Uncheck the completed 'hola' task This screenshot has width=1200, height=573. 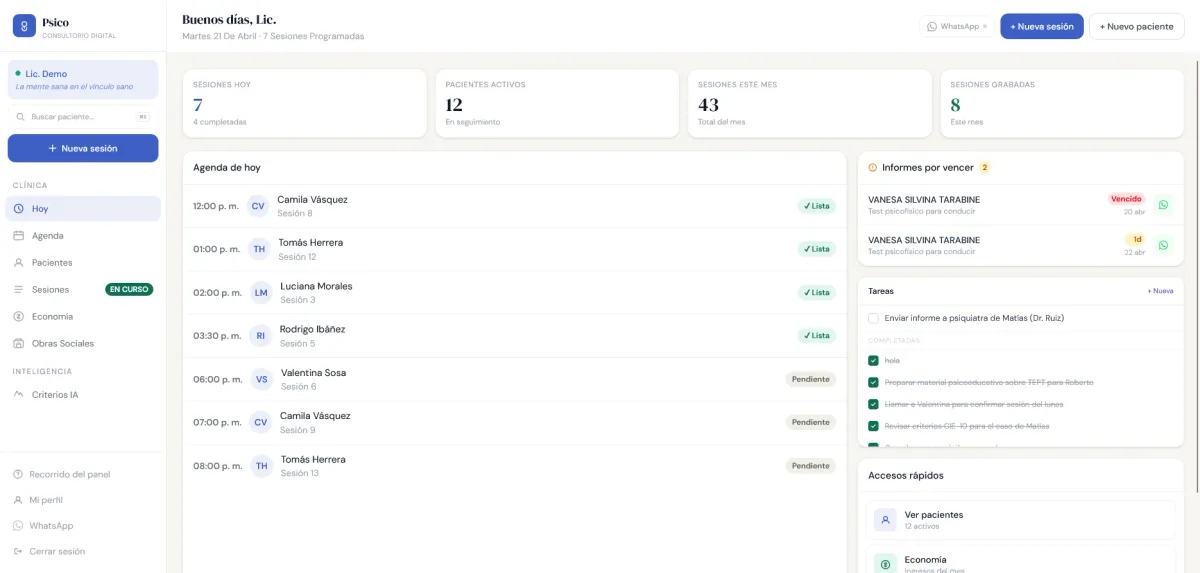(x=874, y=360)
